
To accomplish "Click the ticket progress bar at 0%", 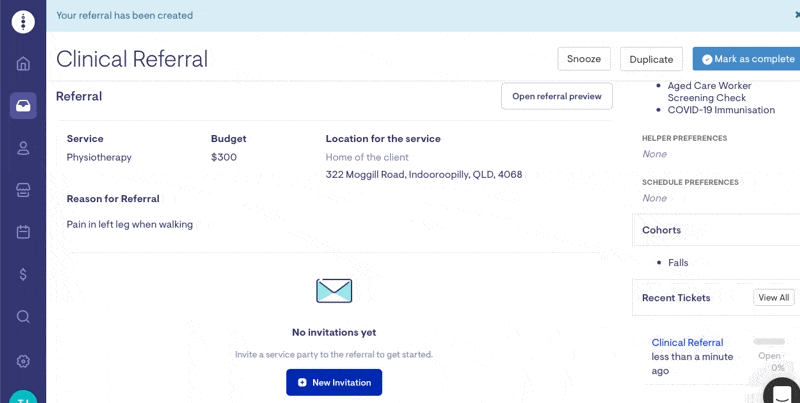I will [769, 342].
